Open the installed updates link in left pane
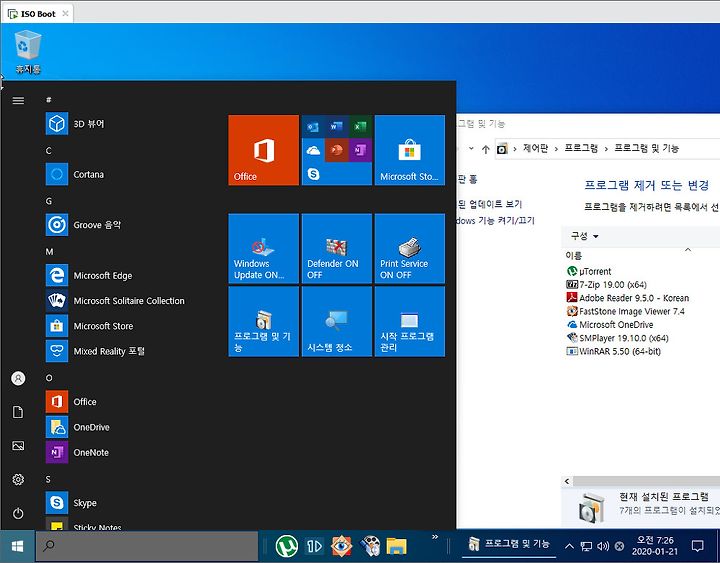This screenshot has width=720, height=563. coord(489,204)
